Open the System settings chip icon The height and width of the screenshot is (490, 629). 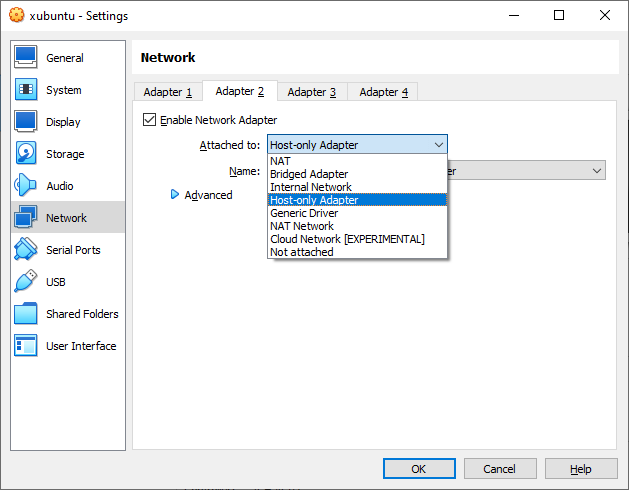pyautogui.click(x=26, y=89)
